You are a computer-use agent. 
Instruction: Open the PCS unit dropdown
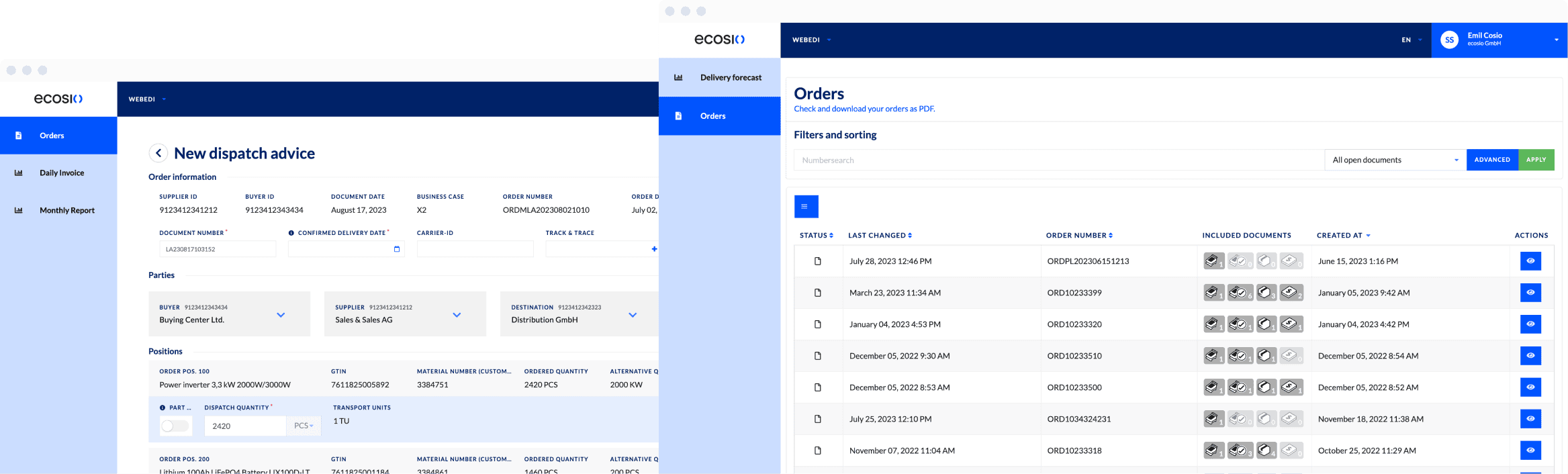click(304, 426)
